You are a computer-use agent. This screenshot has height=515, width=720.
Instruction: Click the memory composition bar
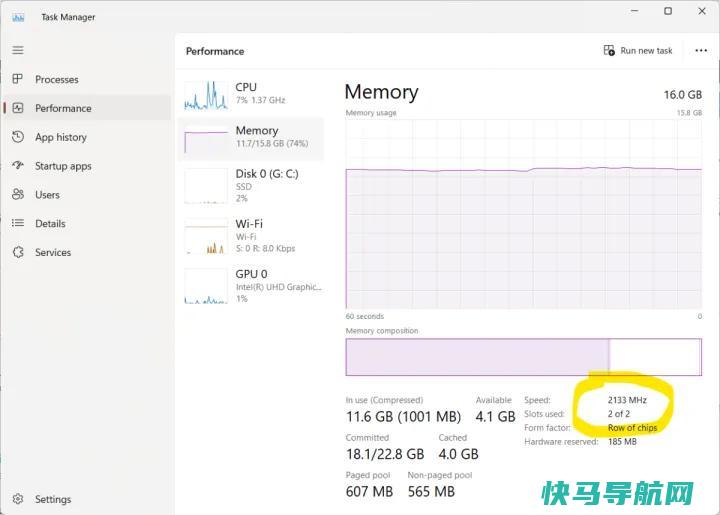tap(523, 357)
